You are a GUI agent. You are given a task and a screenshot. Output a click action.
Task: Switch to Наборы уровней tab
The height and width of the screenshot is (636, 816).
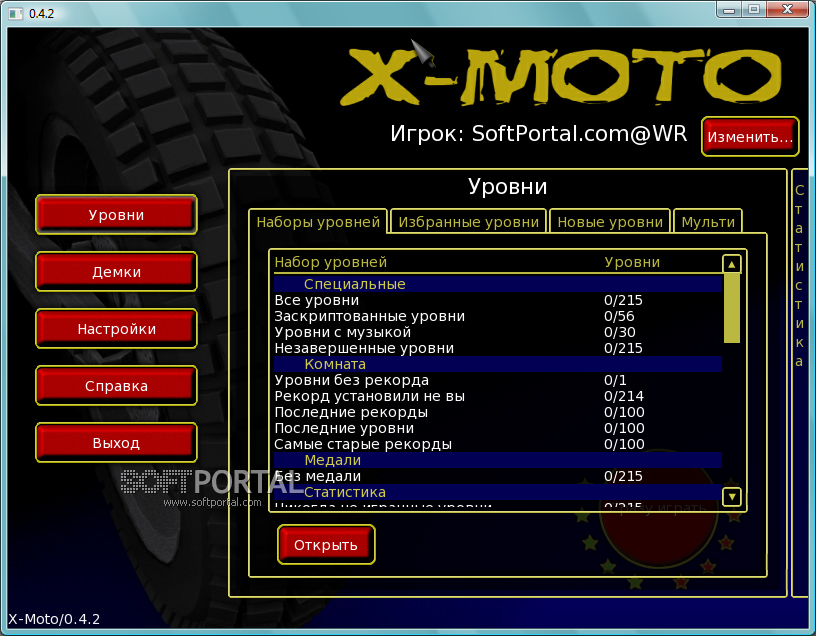click(x=318, y=222)
